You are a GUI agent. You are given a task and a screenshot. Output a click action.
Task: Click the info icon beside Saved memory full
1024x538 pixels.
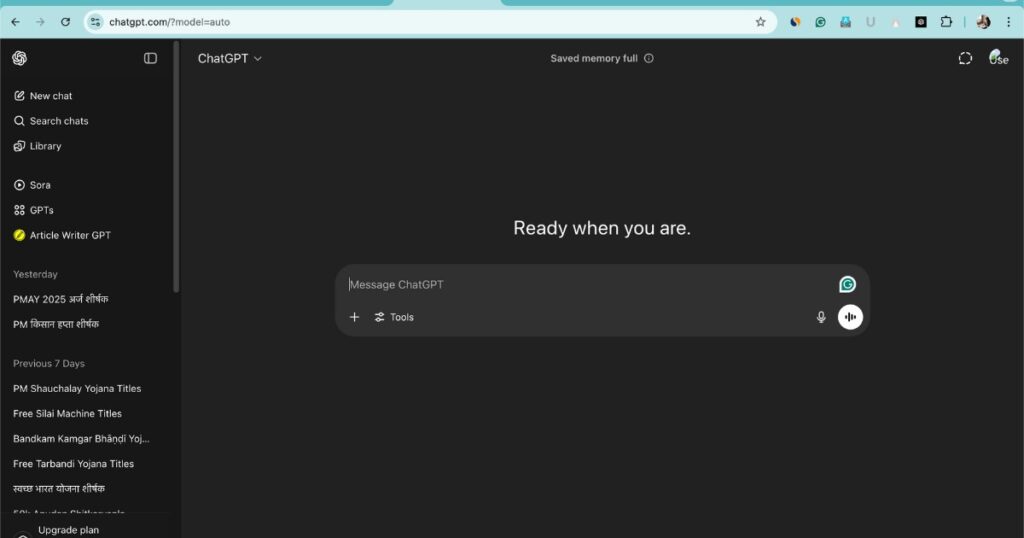(x=648, y=58)
